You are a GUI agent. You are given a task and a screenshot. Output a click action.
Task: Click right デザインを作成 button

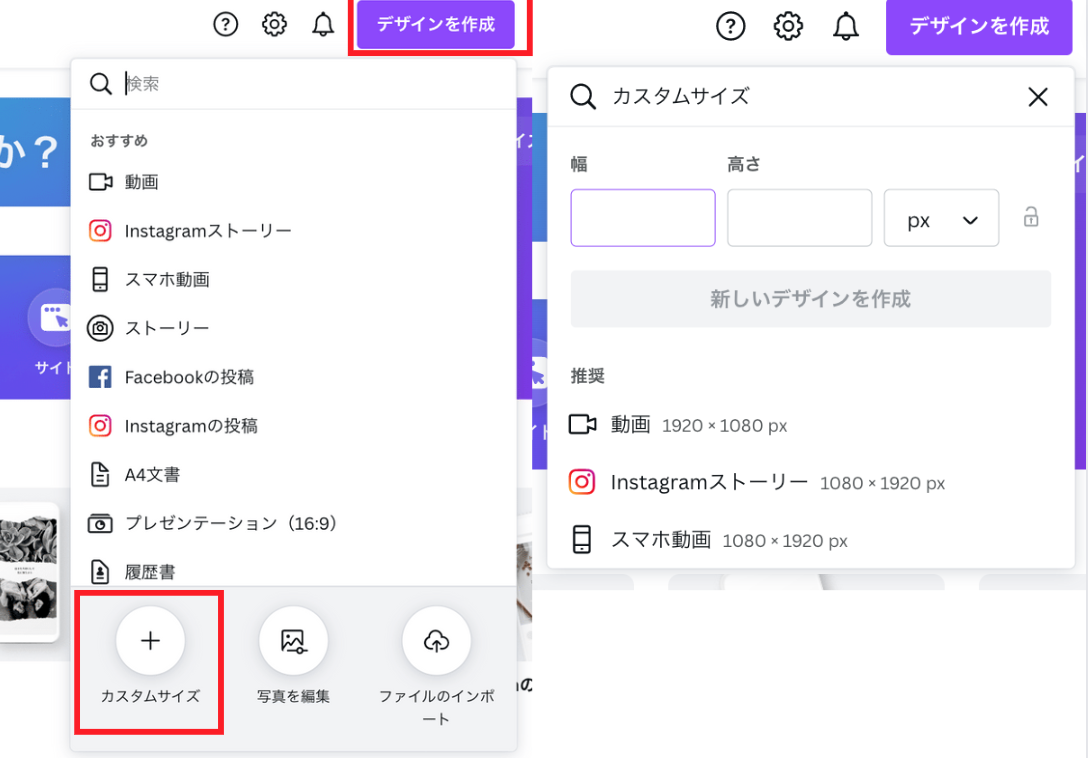pos(979,26)
